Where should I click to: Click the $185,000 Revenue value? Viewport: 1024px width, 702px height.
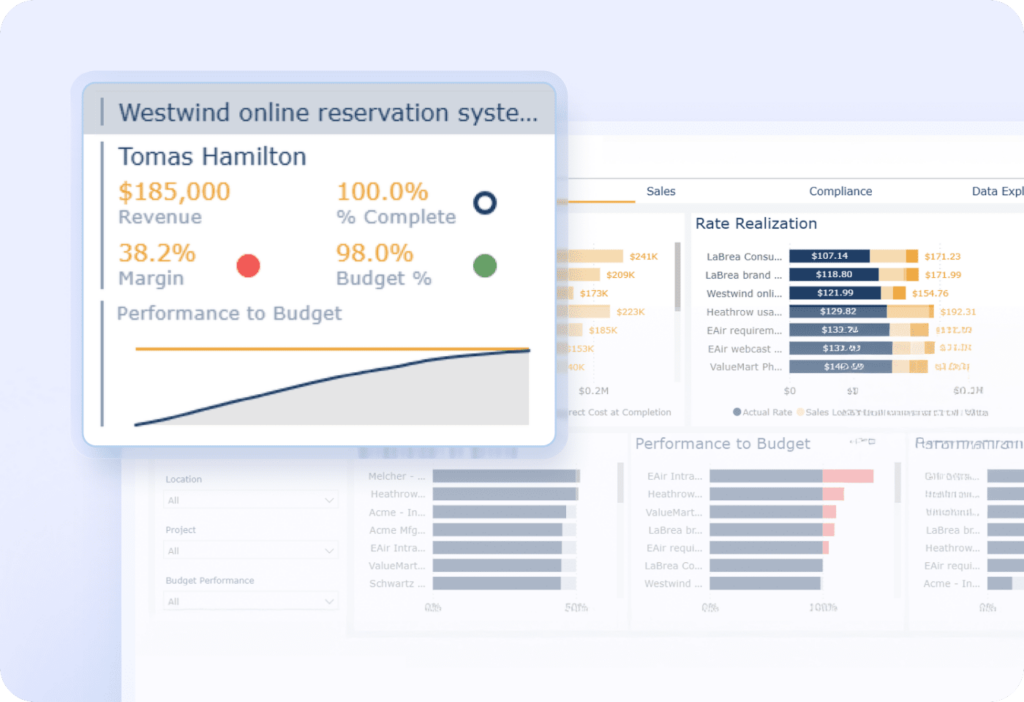[174, 191]
